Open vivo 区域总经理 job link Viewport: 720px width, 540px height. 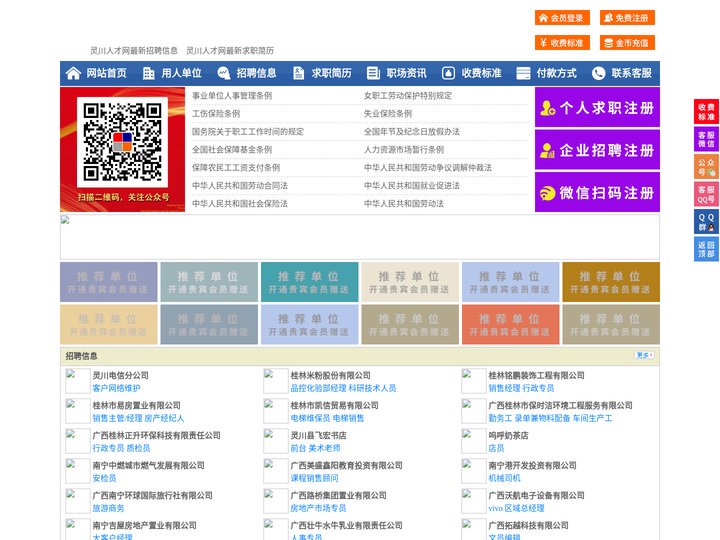[516, 508]
